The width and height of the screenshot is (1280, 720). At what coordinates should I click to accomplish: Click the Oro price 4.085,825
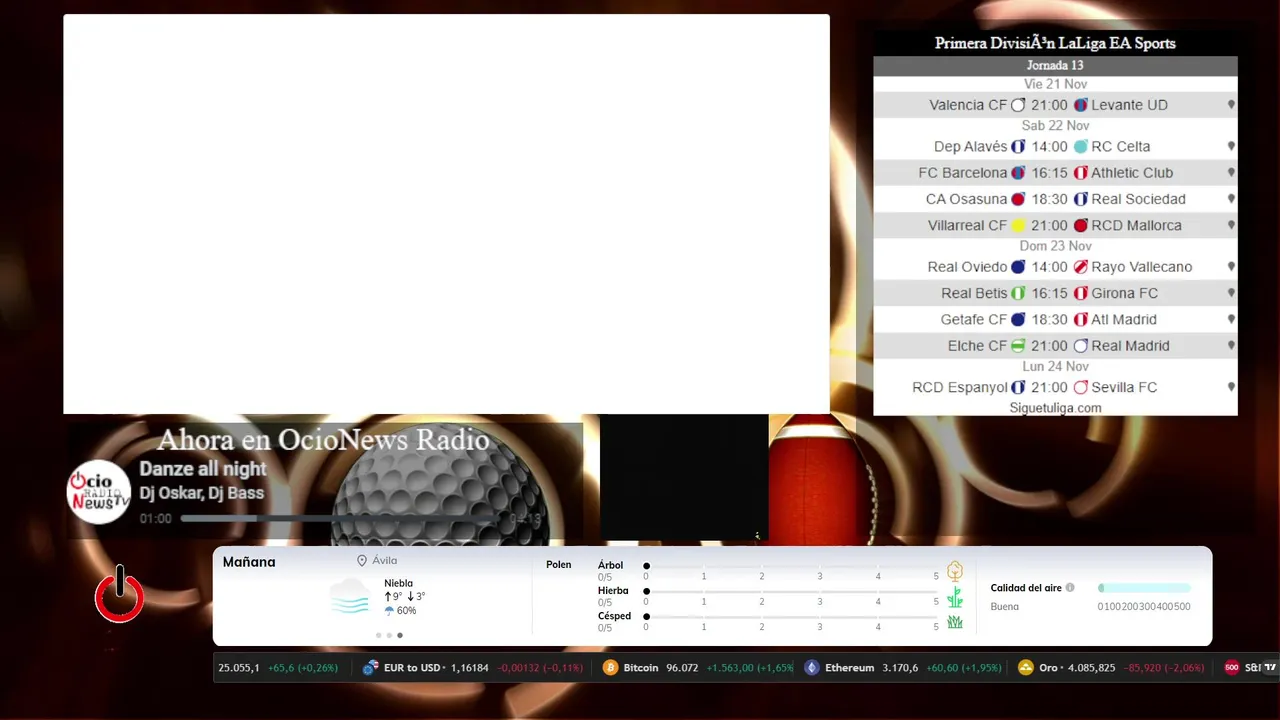tap(1091, 668)
